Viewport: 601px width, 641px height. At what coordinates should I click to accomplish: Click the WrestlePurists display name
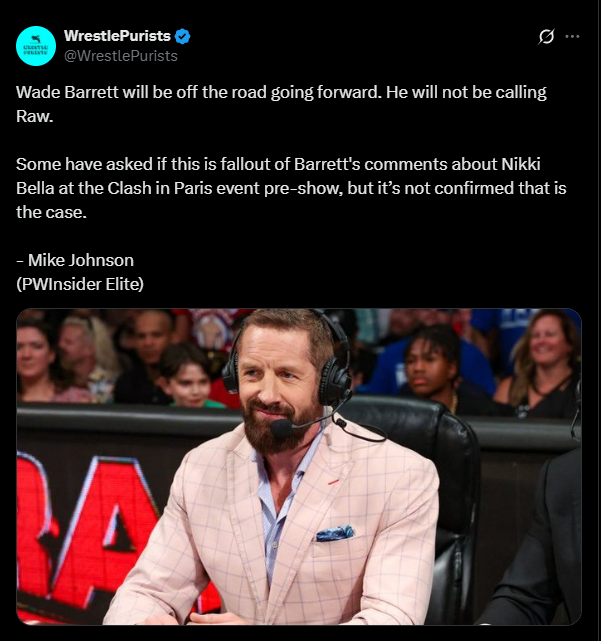[117, 36]
